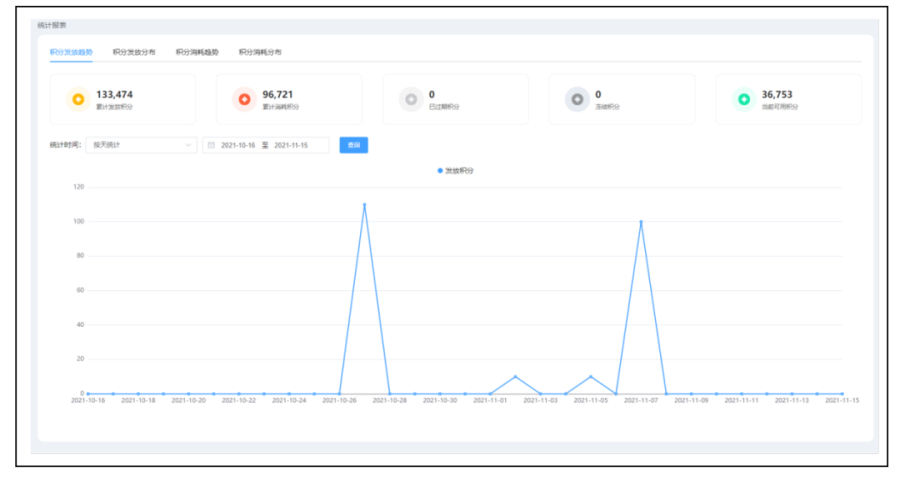Click the end date 2021-11-15 field
The image size is (900, 478).
click(x=291, y=145)
